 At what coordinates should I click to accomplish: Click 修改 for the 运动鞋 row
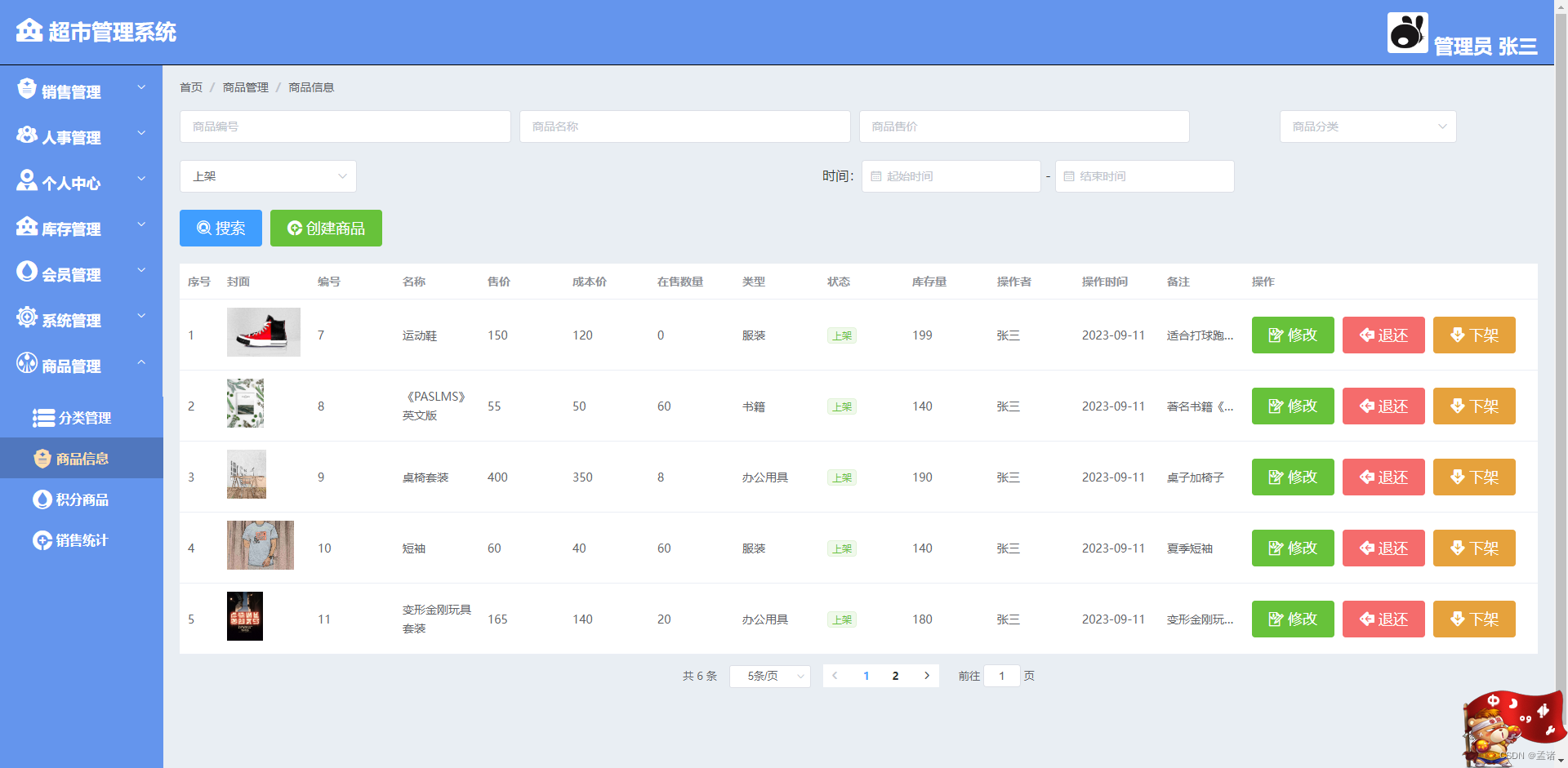click(1293, 335)
